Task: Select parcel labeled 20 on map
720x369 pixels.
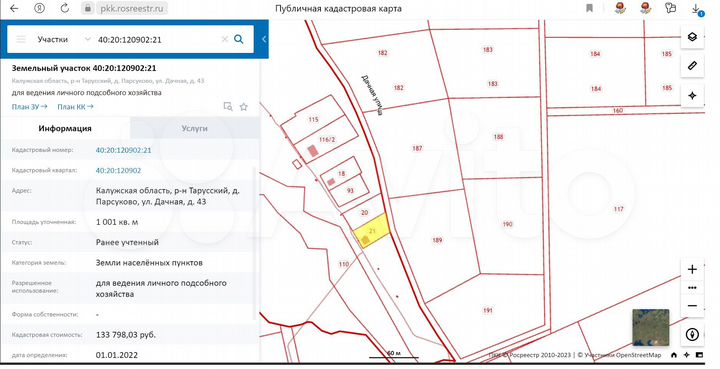Action: click(x=364, y=212)
